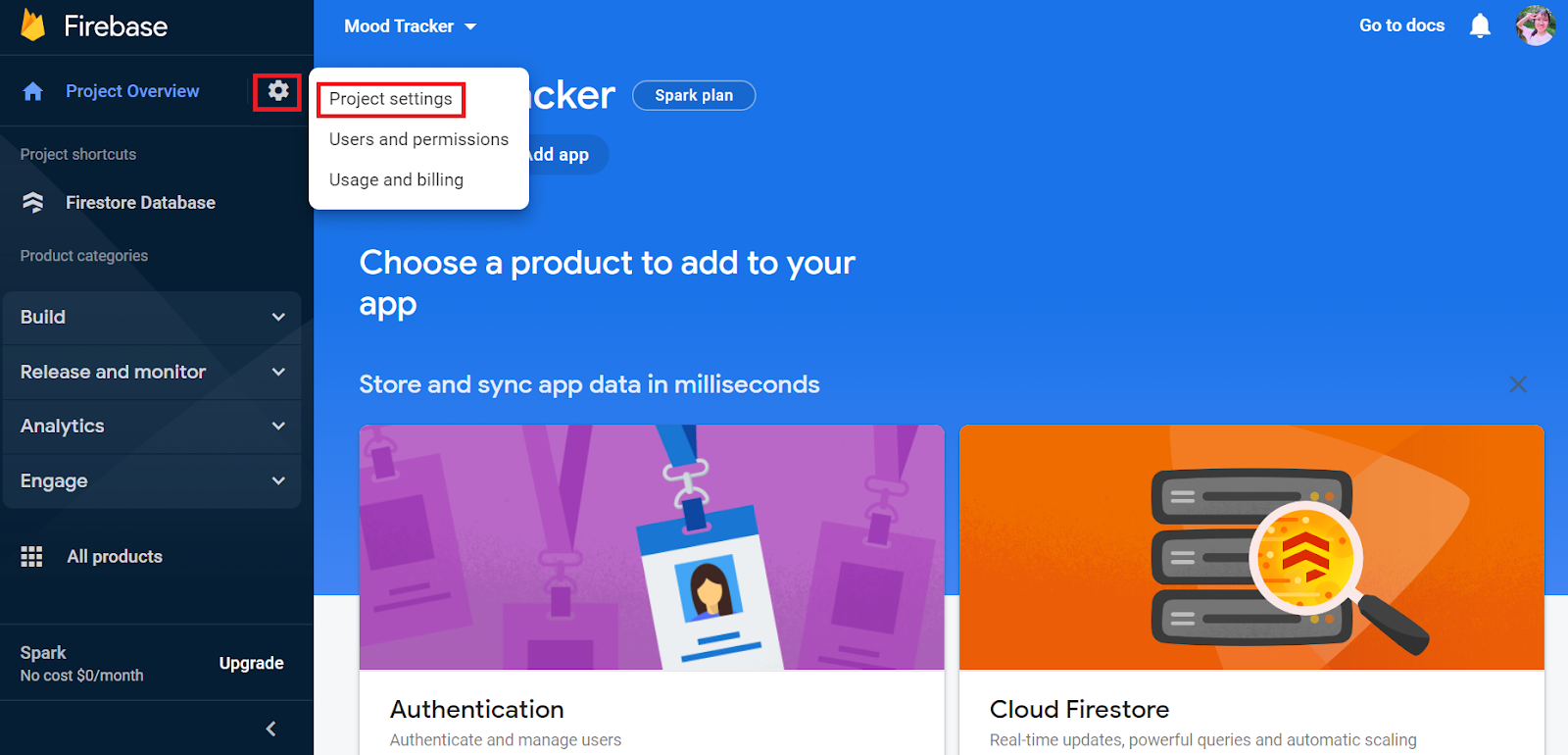Open Usage and billing
This screenshot has width=1568, height=755.
pos(396,179)
